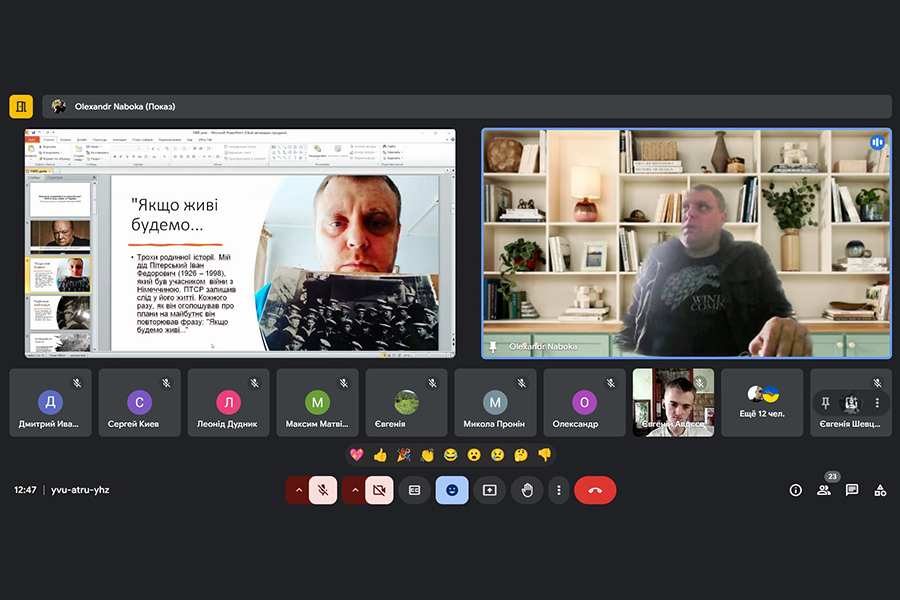900x600 pixels.
Task: Click the meeting code yvu-atru-yhz
Action: (x=80, y=490)
